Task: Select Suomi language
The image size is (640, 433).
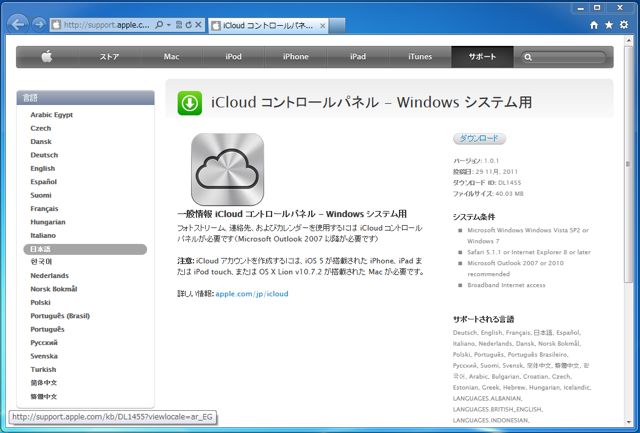Action: [41, 195]
